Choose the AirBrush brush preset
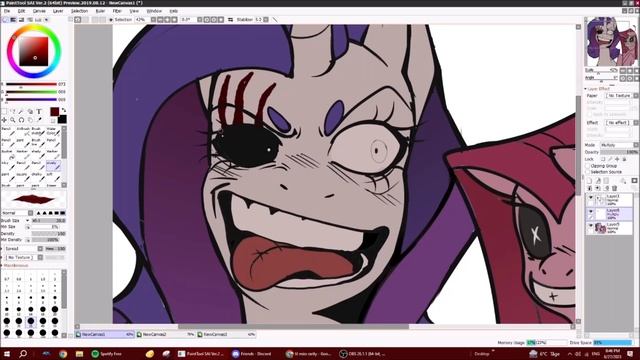The image size is (640, 360). click(23, 131)
